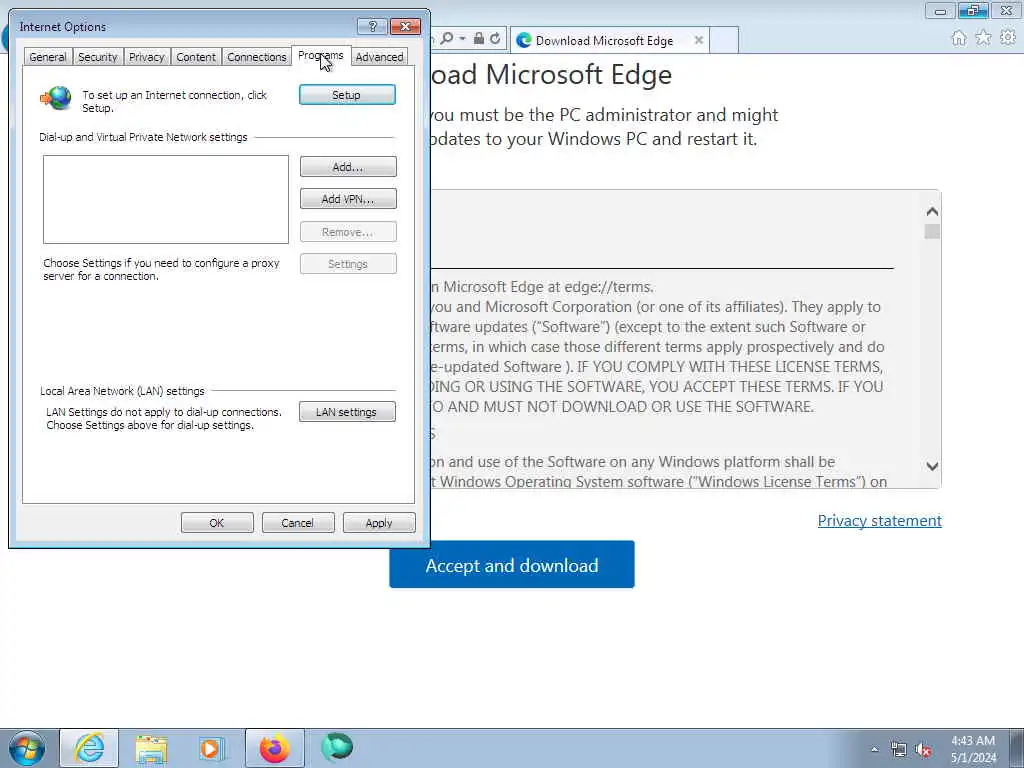
Task: Click the network tray icon
Action: tap(899, 750)
